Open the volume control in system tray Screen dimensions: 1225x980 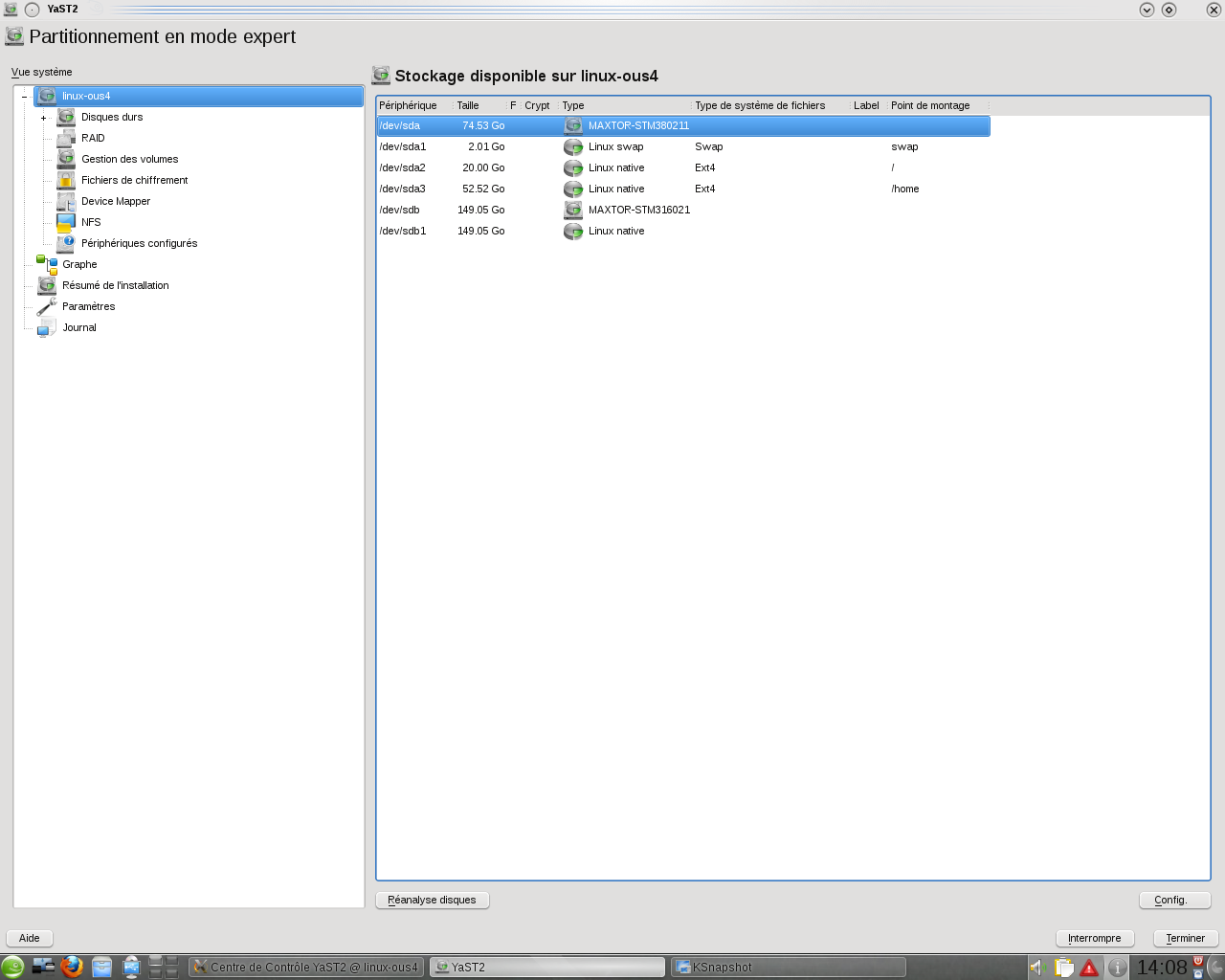click(x=1036, y=968)
